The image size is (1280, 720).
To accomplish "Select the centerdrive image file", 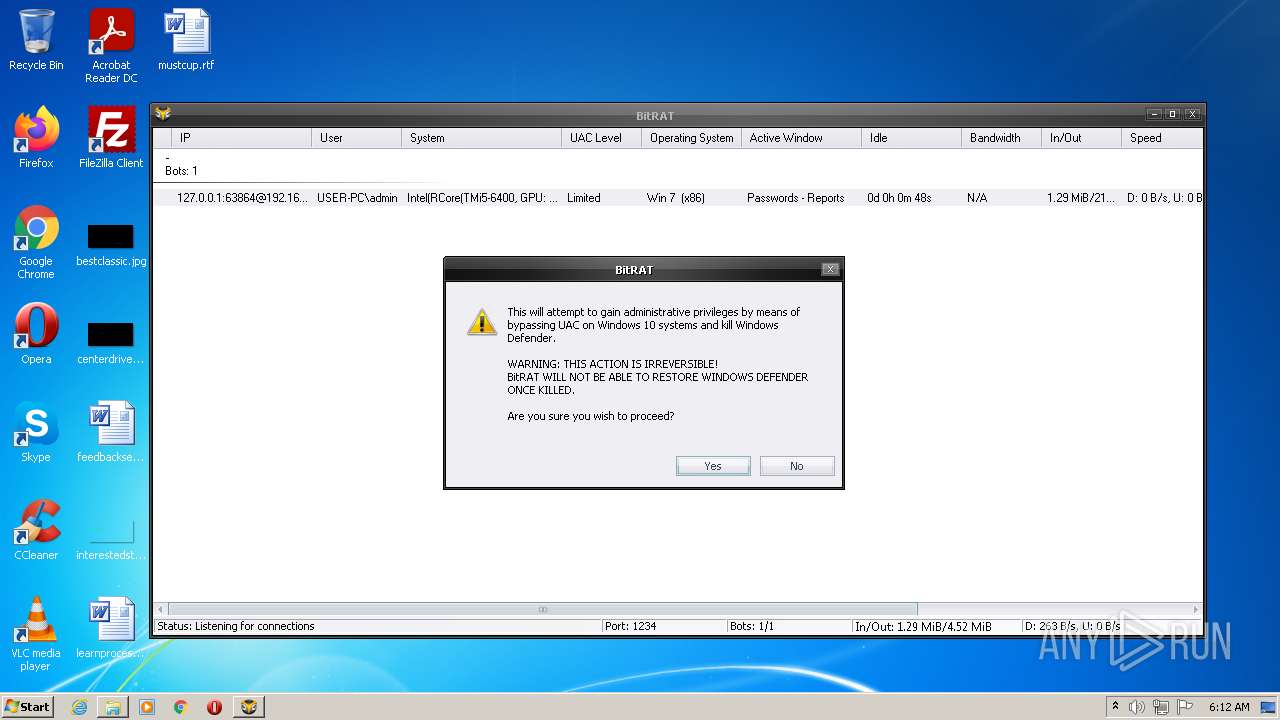I will pos(111,343).
